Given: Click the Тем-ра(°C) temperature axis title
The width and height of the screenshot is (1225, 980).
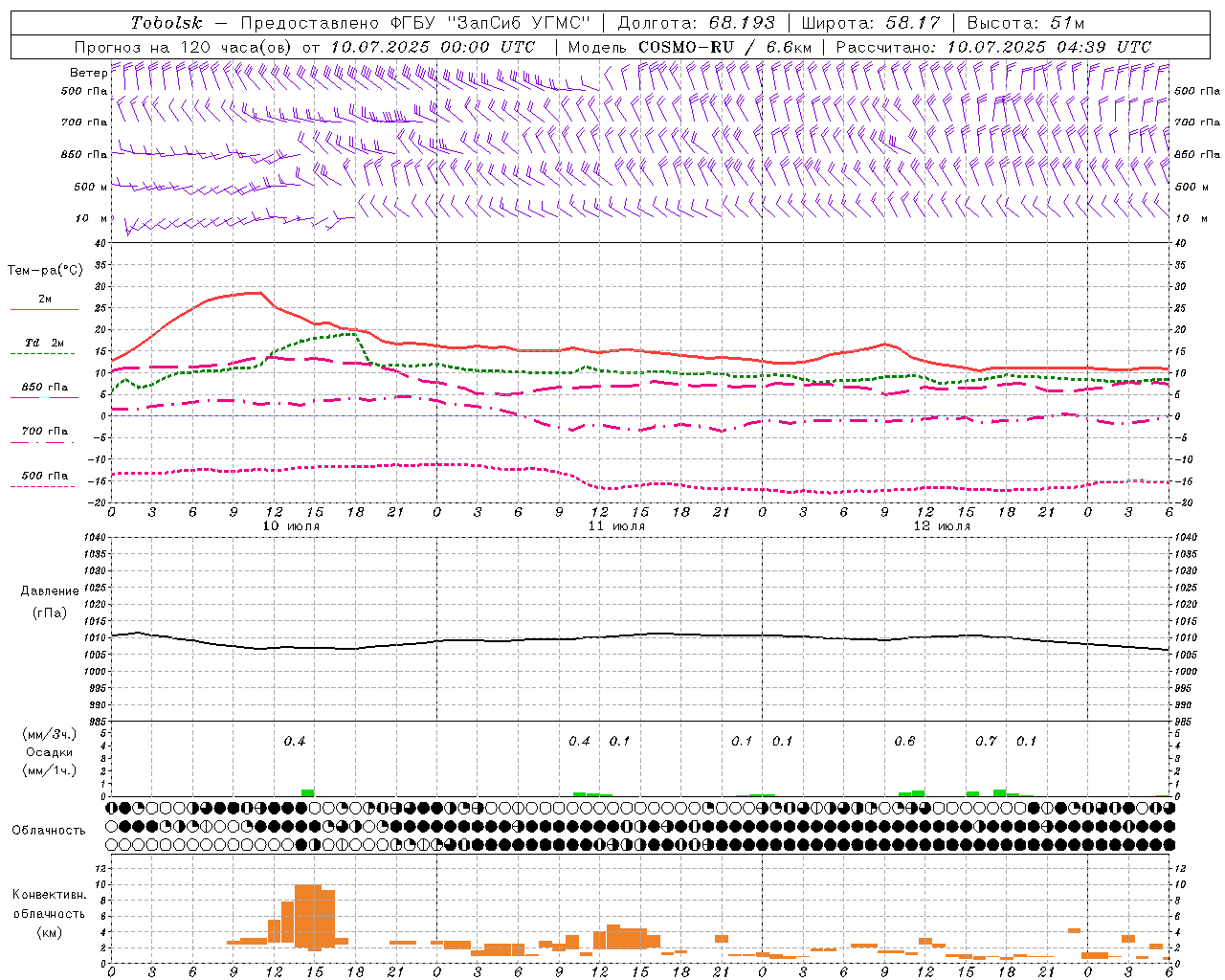Looking at the screenshot, I should tap(45, 271).
